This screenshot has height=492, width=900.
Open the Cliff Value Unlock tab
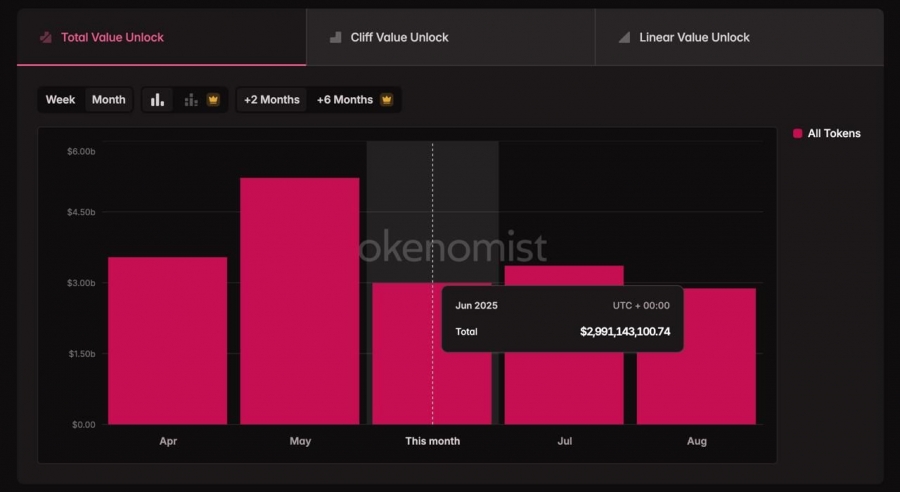[x=451, y=37]
